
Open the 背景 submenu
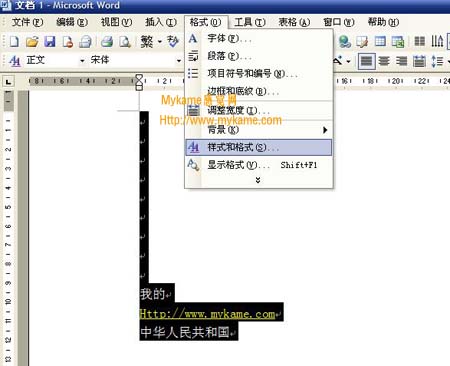[259, 130]
